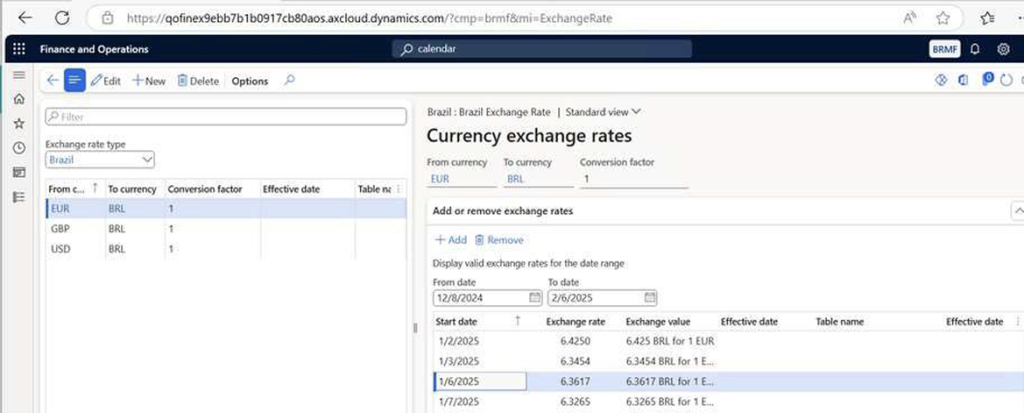The width and height of the screenshot is (1024, 413).
Task: Open the Settings gear
Action: (x=1004, y=49)
